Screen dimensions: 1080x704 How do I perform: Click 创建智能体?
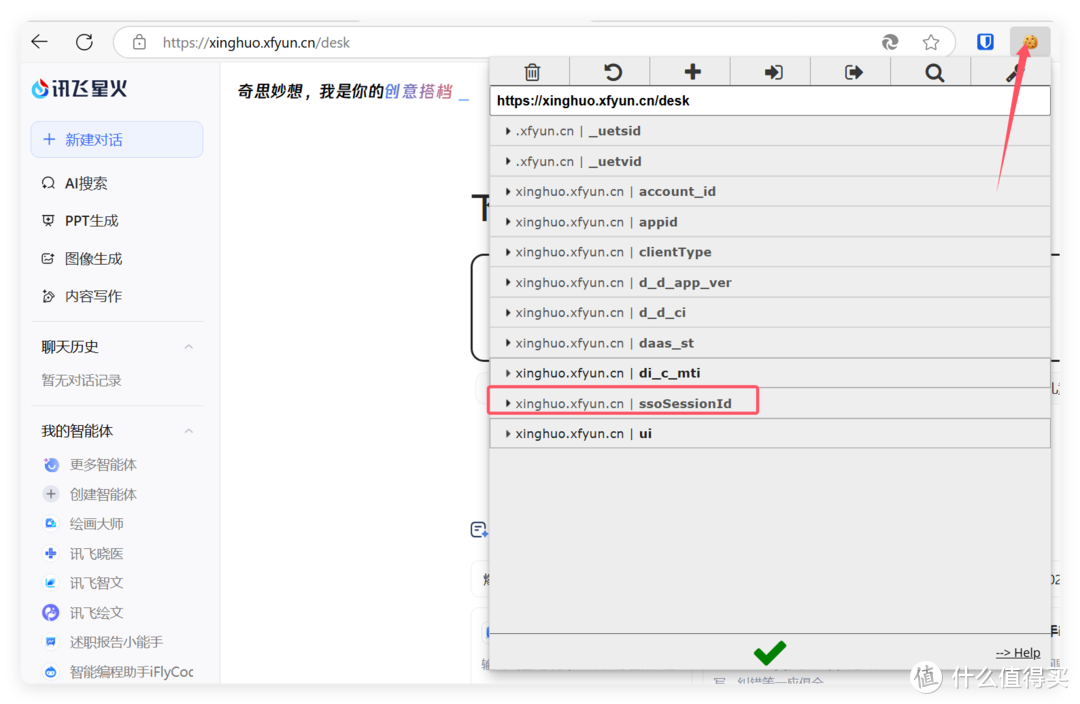point(90,494)
